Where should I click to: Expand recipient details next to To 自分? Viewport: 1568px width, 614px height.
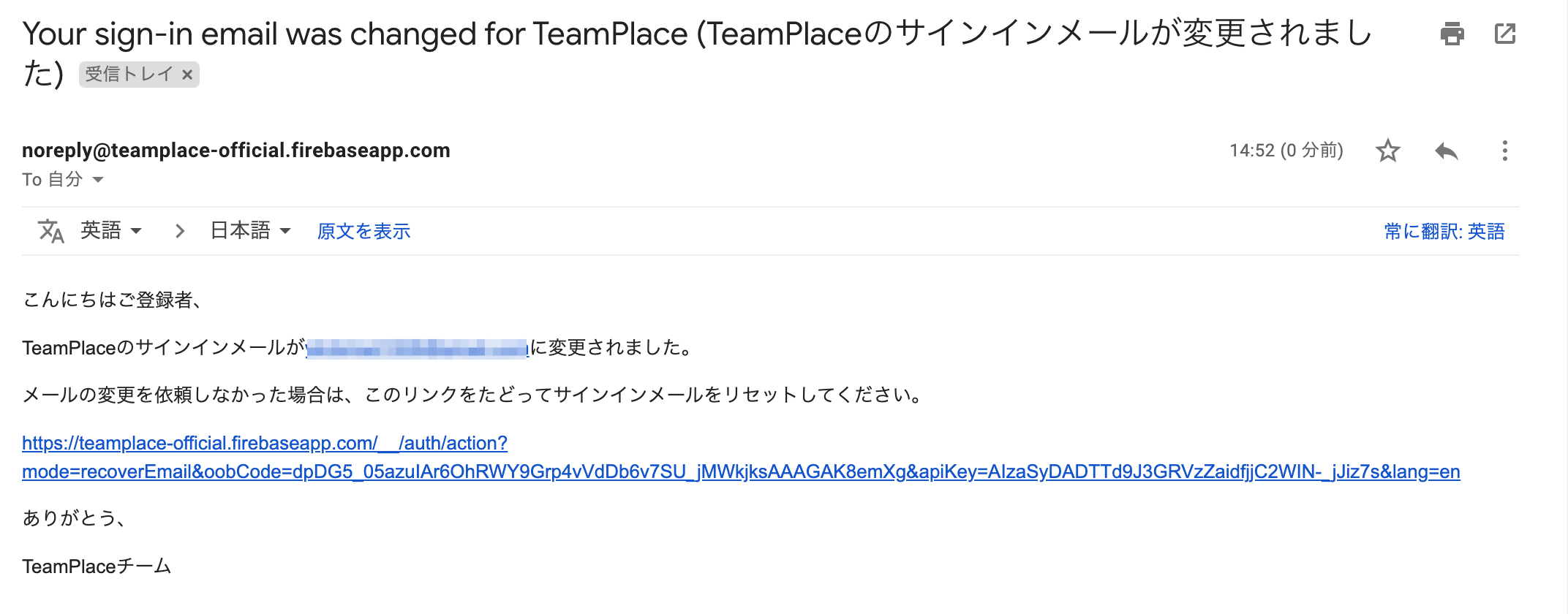click(98, 180)
